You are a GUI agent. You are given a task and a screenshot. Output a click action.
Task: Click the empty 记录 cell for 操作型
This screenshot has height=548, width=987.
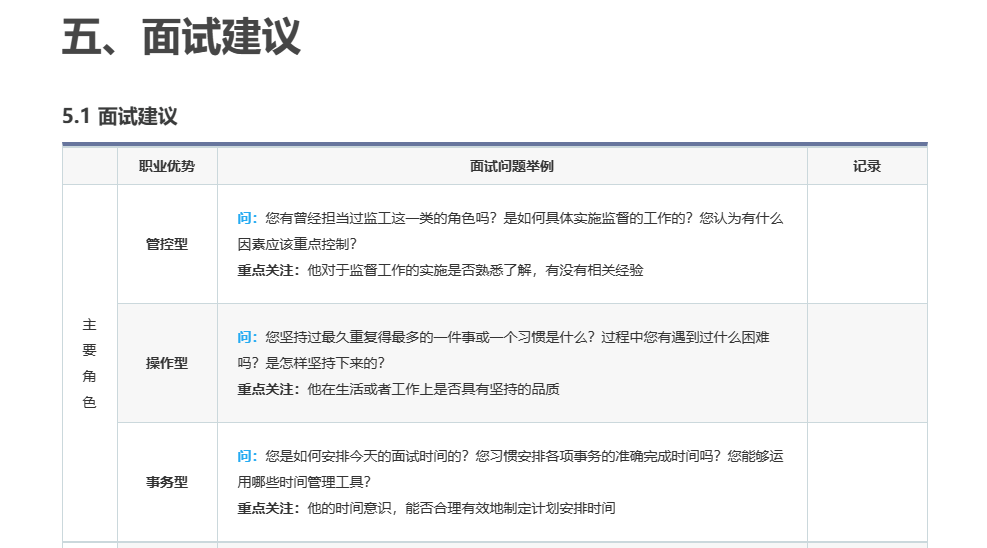click(866, 363)
